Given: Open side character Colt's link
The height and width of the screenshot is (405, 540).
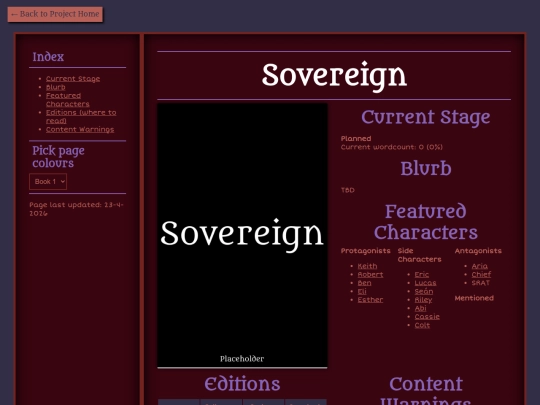Looking at the screenshot, I should pos(422,325).
